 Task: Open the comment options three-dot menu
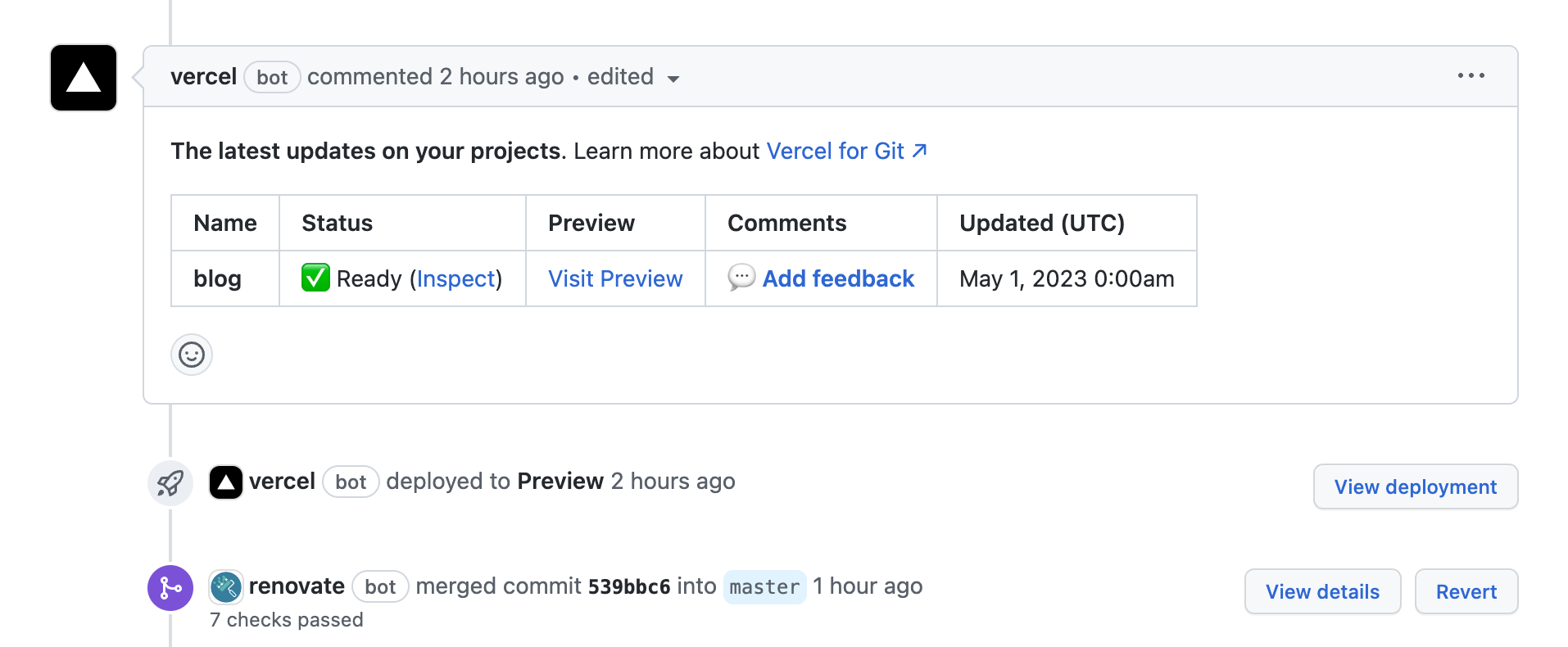[x=1471, y=75]
